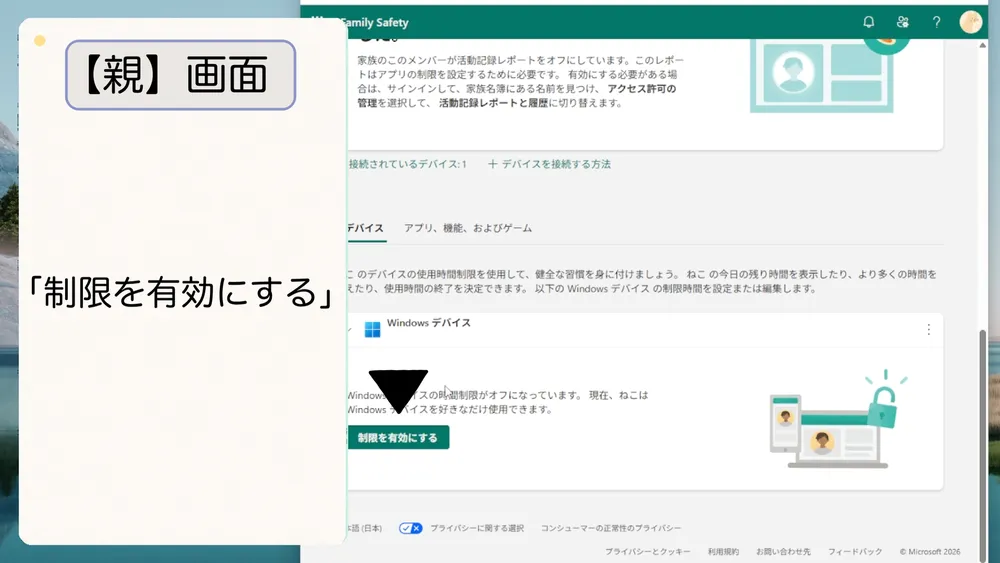The width and height of the screenshot is (1000, 563).
Task: Open プライバシーに関する選択 link
Action: pyautogui.click(x=477, y=528)
